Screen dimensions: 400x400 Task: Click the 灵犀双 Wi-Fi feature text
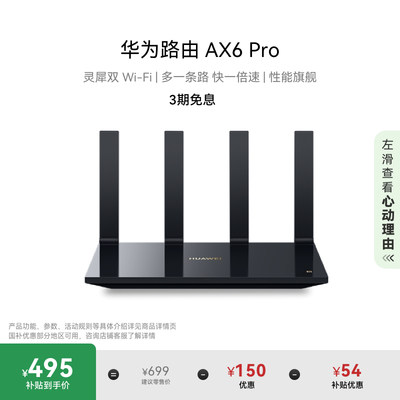coord(118,77)
